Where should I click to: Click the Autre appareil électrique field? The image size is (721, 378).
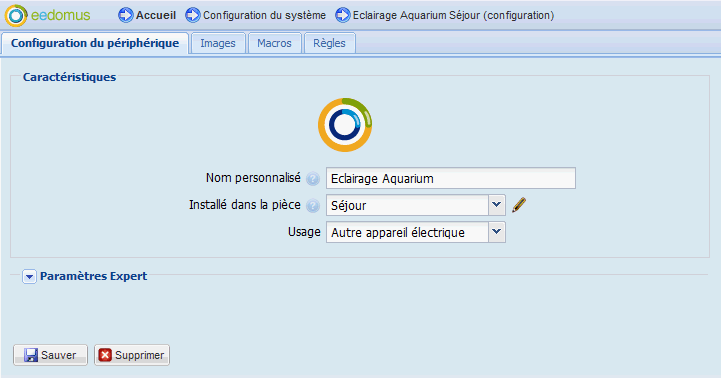click(x=407, y=232)
